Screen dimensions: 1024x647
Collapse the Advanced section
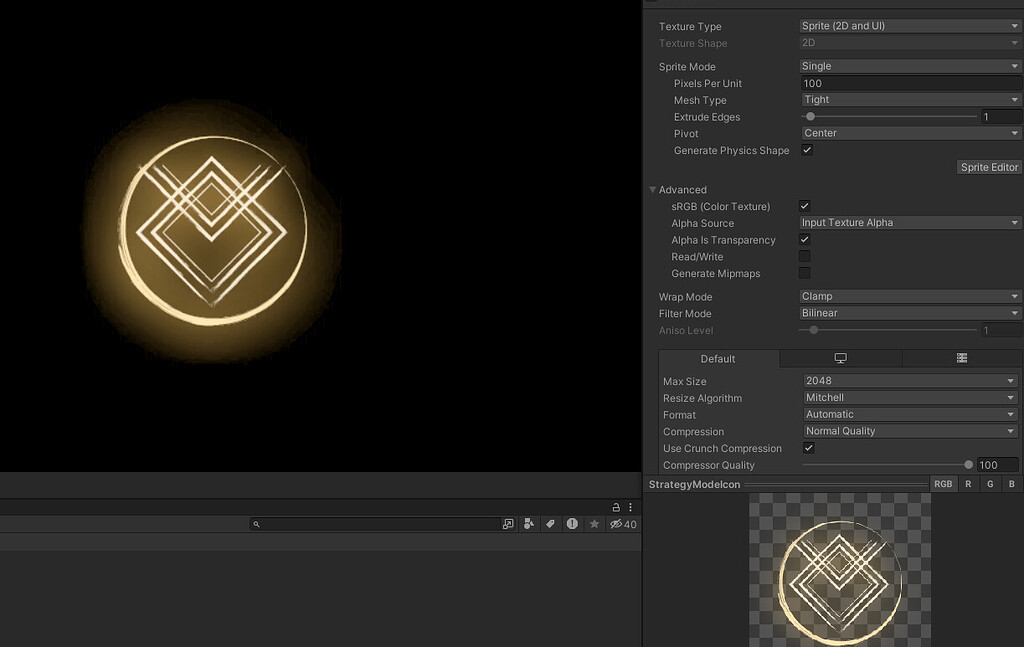[652, 190]
